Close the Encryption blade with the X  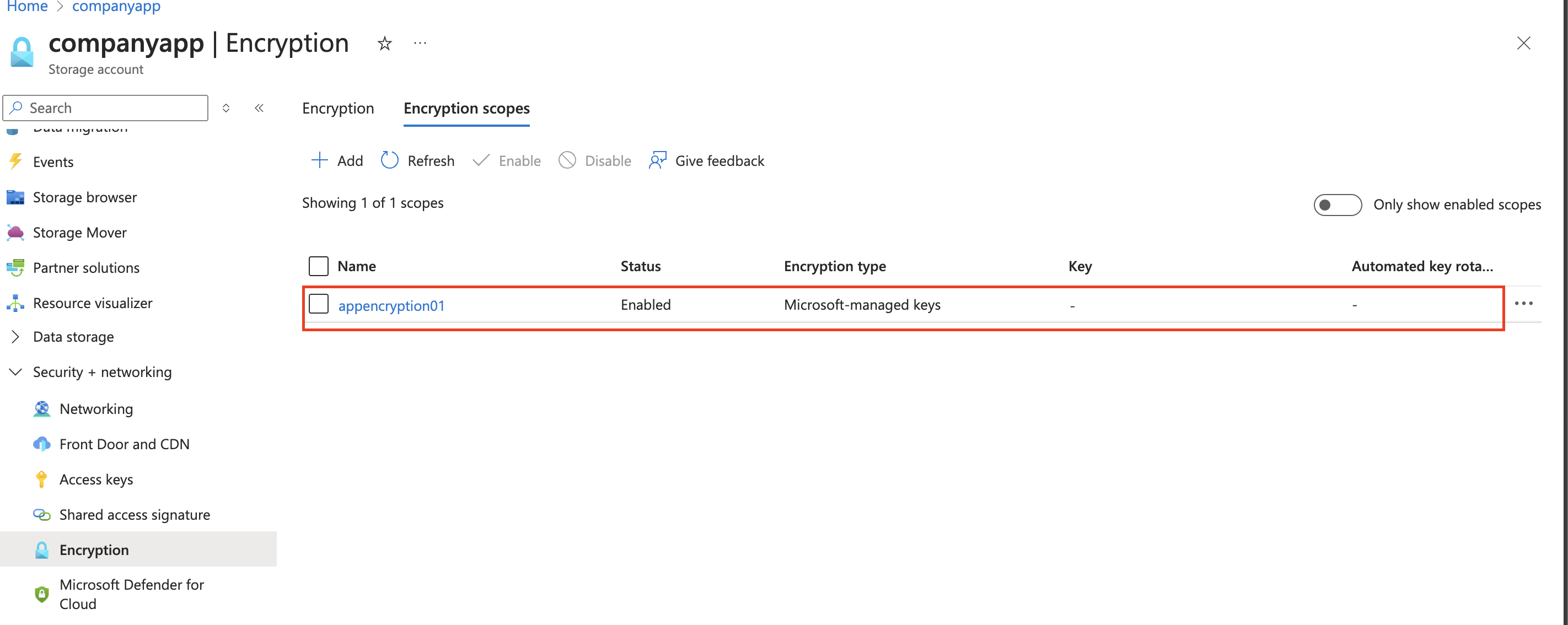1523,43
